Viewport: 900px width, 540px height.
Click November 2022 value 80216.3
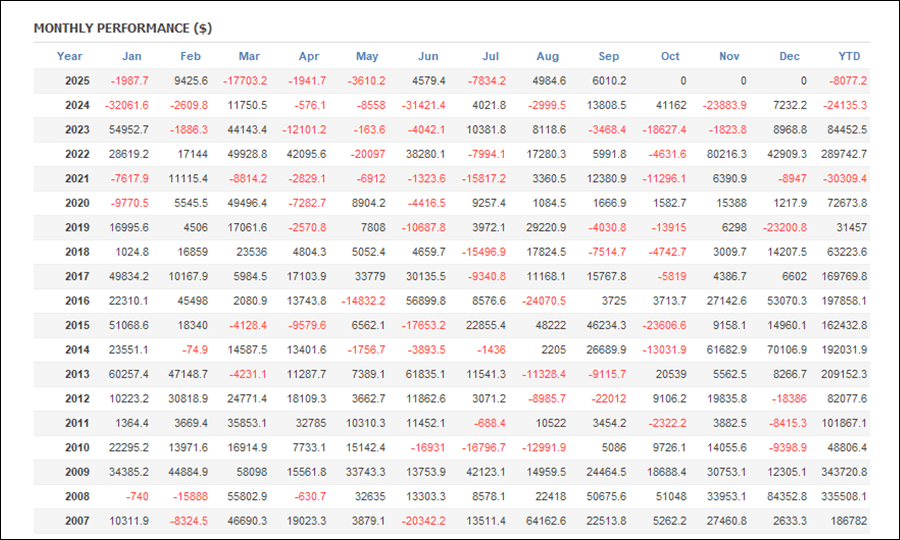[723, 155]
